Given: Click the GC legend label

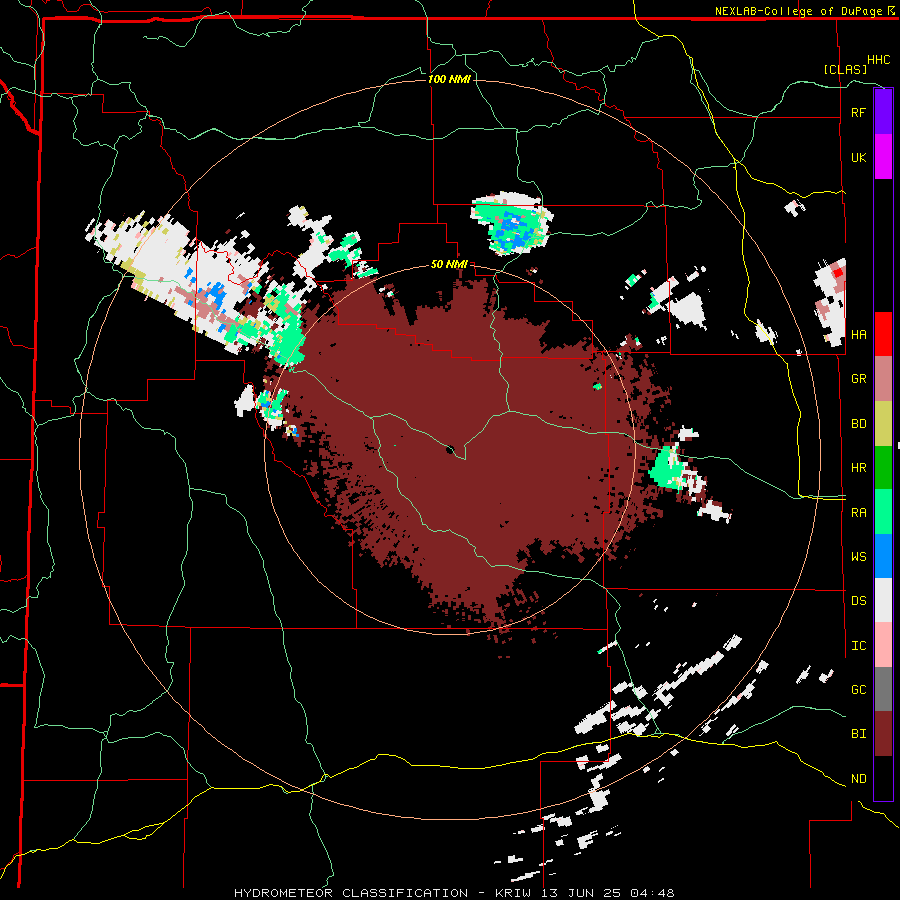Looking at the screenshot, I should 858,690.
